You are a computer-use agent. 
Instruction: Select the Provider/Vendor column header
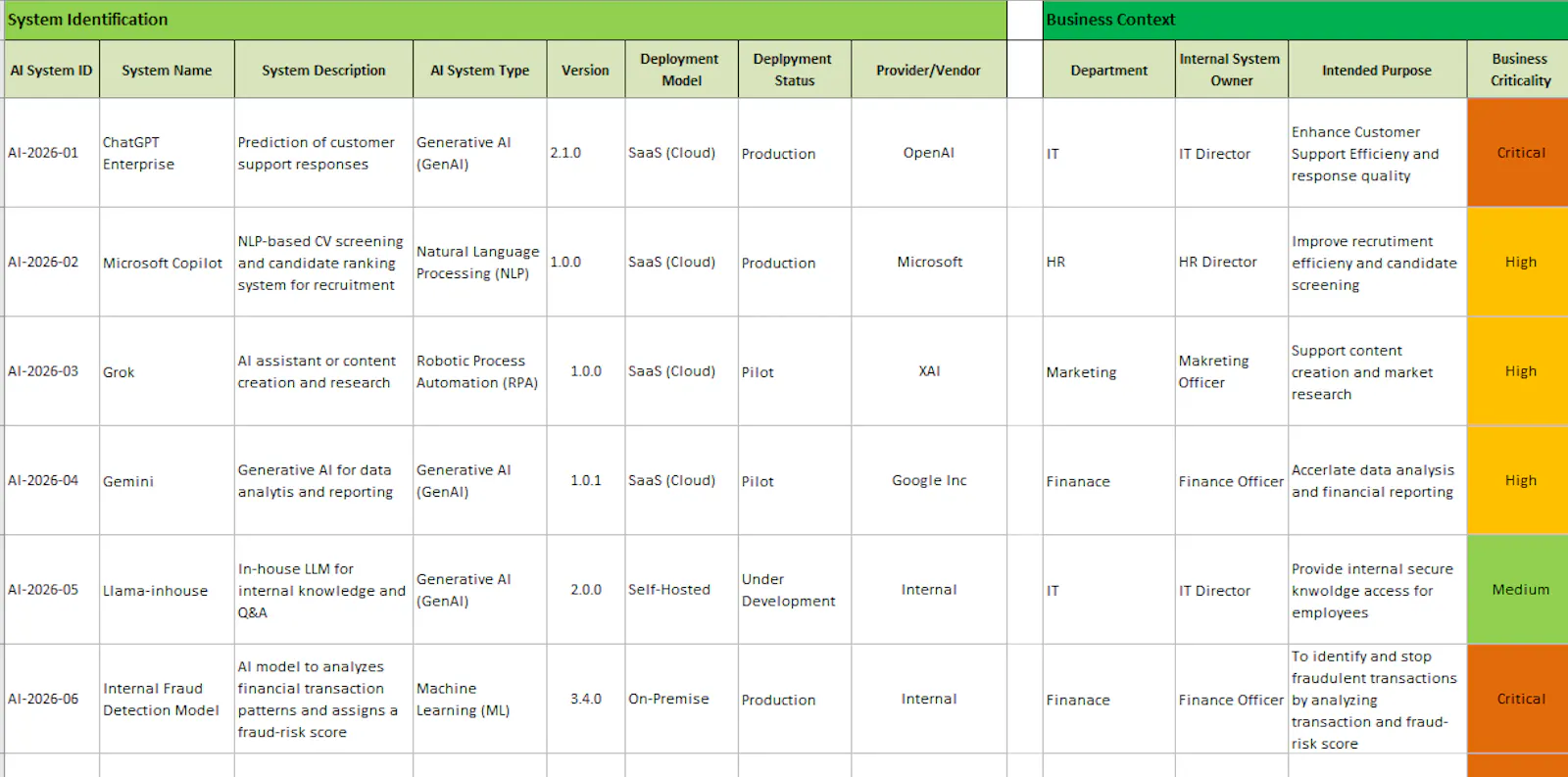[x=929, y=70]
